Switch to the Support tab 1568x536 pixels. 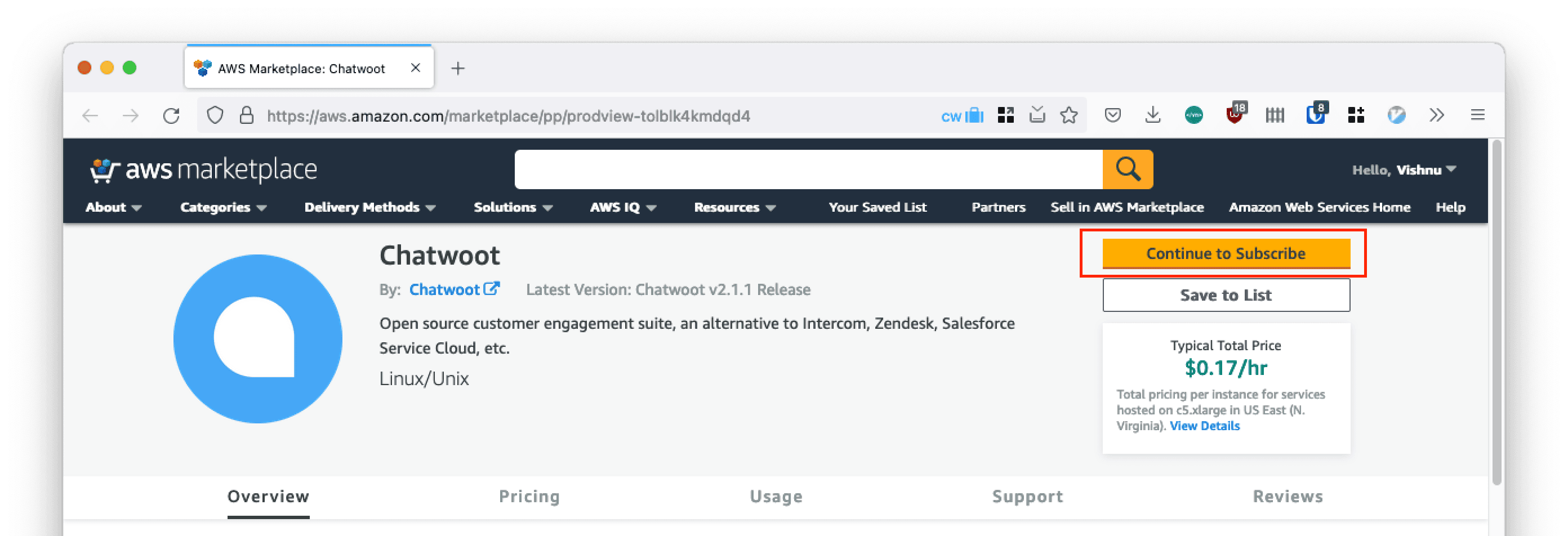[1027, 497]
